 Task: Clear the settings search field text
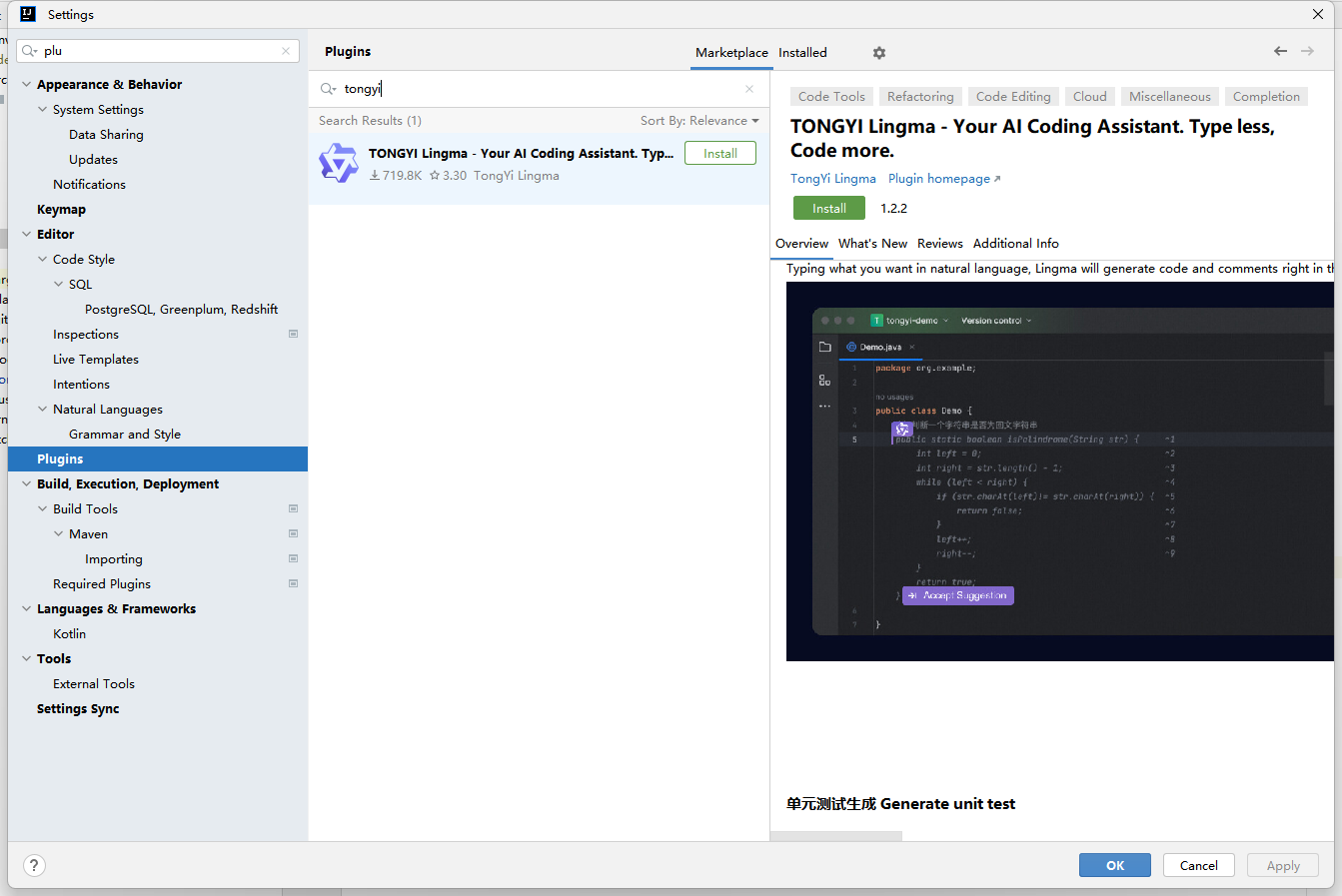tap(286, 51)
